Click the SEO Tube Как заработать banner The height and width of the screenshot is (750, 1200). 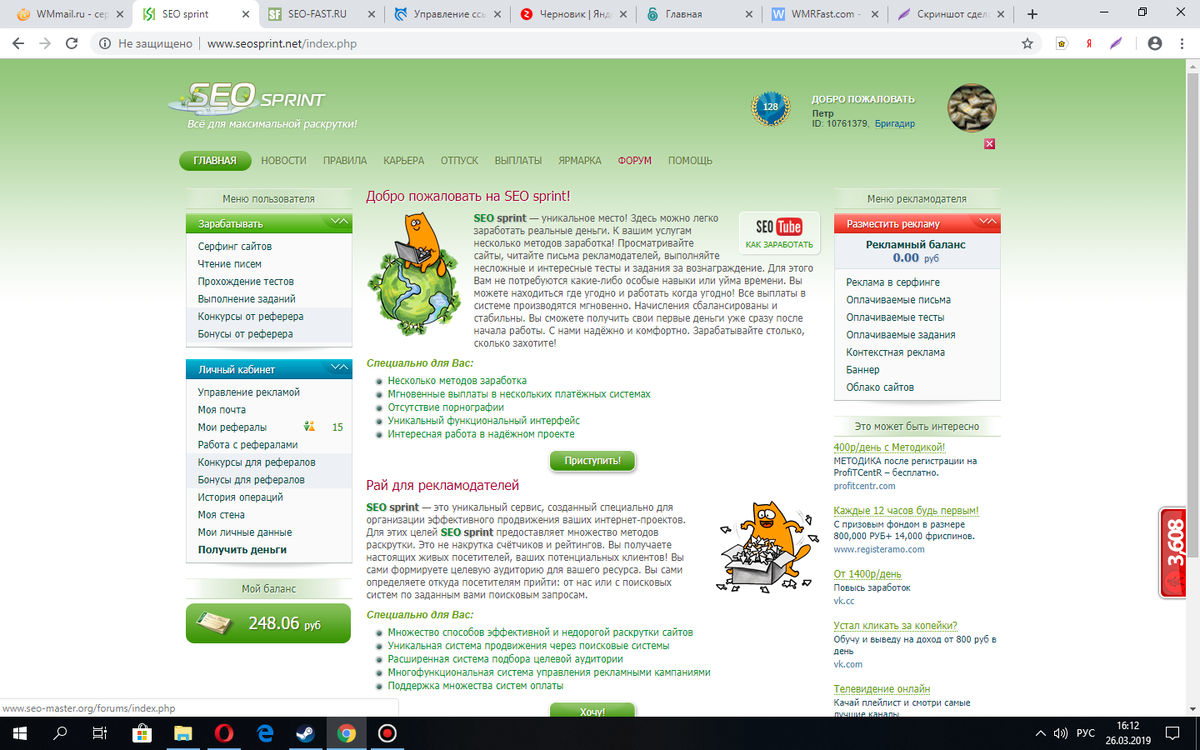click(x=779, y=232)
